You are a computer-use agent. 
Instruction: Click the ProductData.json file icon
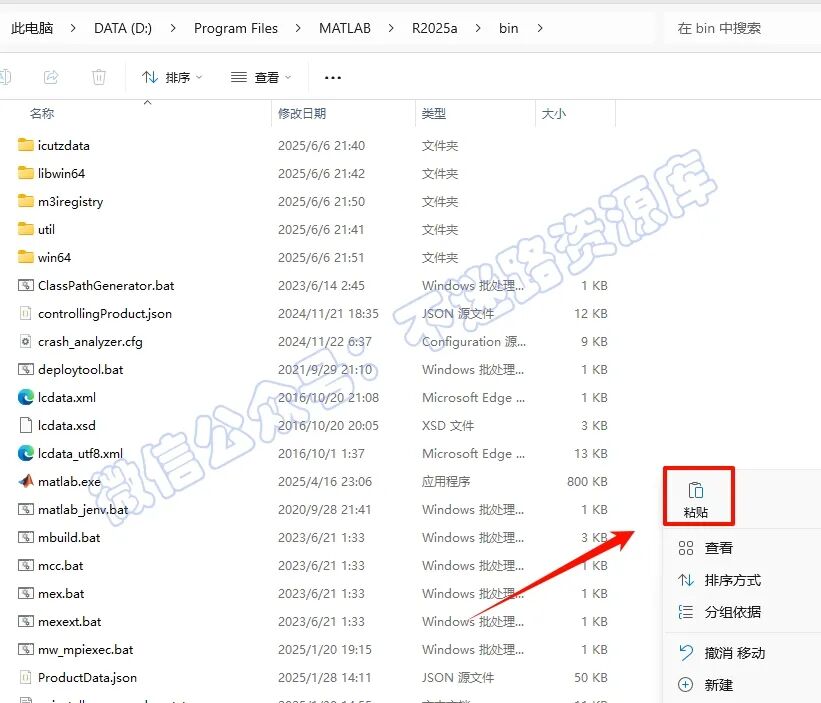[x=25, y=677]
